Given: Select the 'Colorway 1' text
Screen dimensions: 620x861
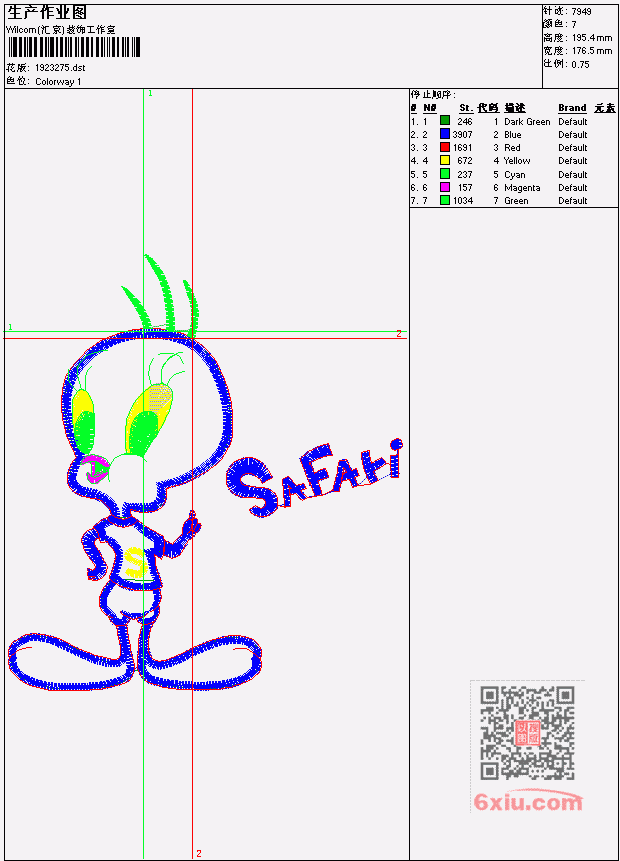Looking at the screenshot, I should coord(58,82).
